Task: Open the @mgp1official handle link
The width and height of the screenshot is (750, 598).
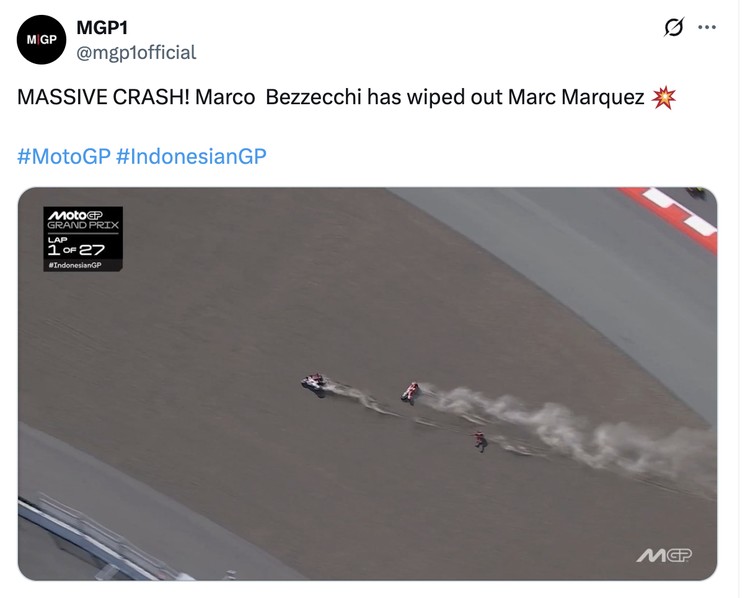Action: (136, 53)
